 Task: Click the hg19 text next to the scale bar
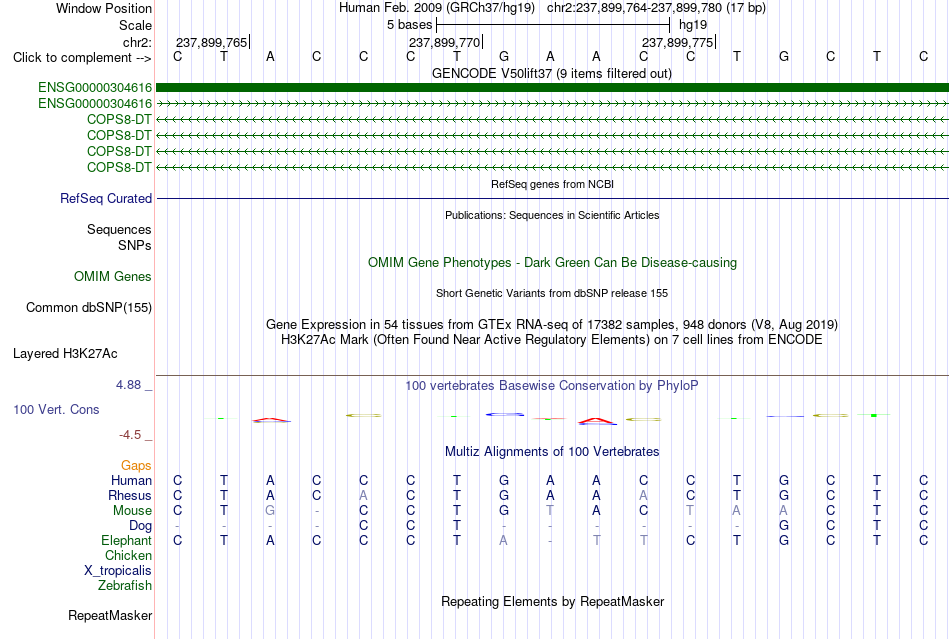point(693,25)
